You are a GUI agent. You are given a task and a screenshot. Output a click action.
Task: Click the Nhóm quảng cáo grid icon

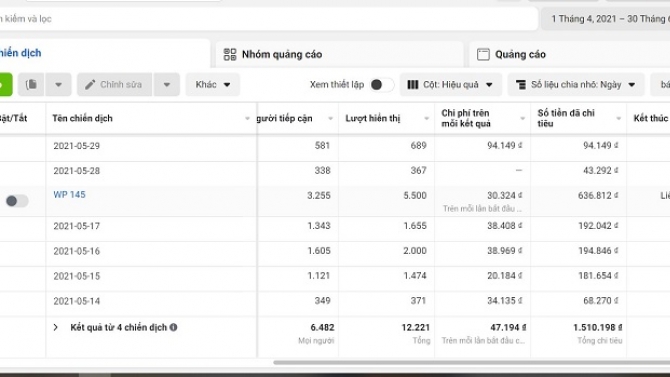[230, 54]
